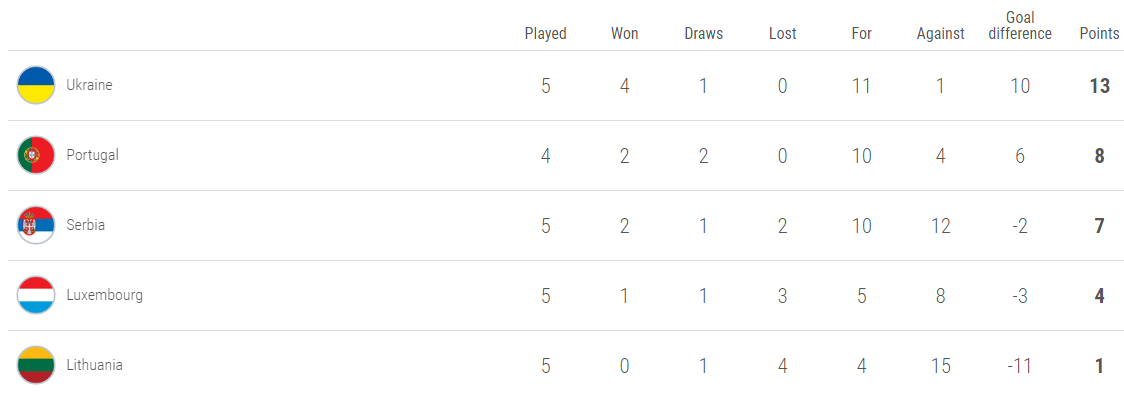Click the Goal difference column header
Screen dimensions: 1124x403
coord(1019,26)
